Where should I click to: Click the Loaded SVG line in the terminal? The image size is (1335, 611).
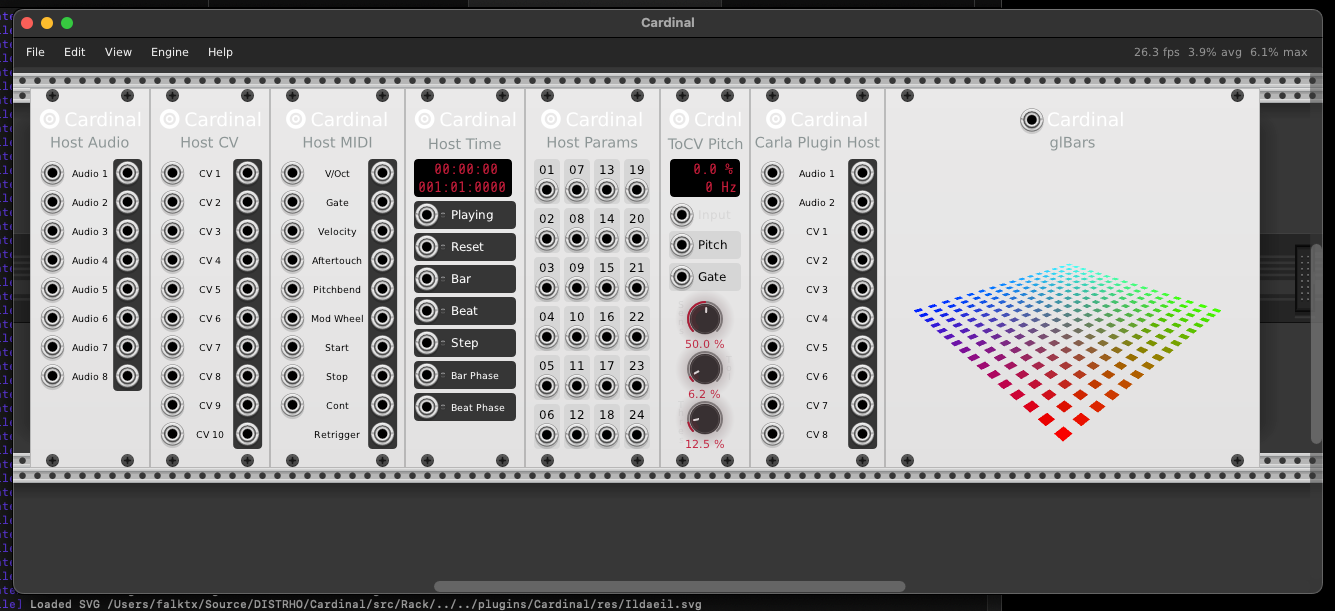(366, 604)
